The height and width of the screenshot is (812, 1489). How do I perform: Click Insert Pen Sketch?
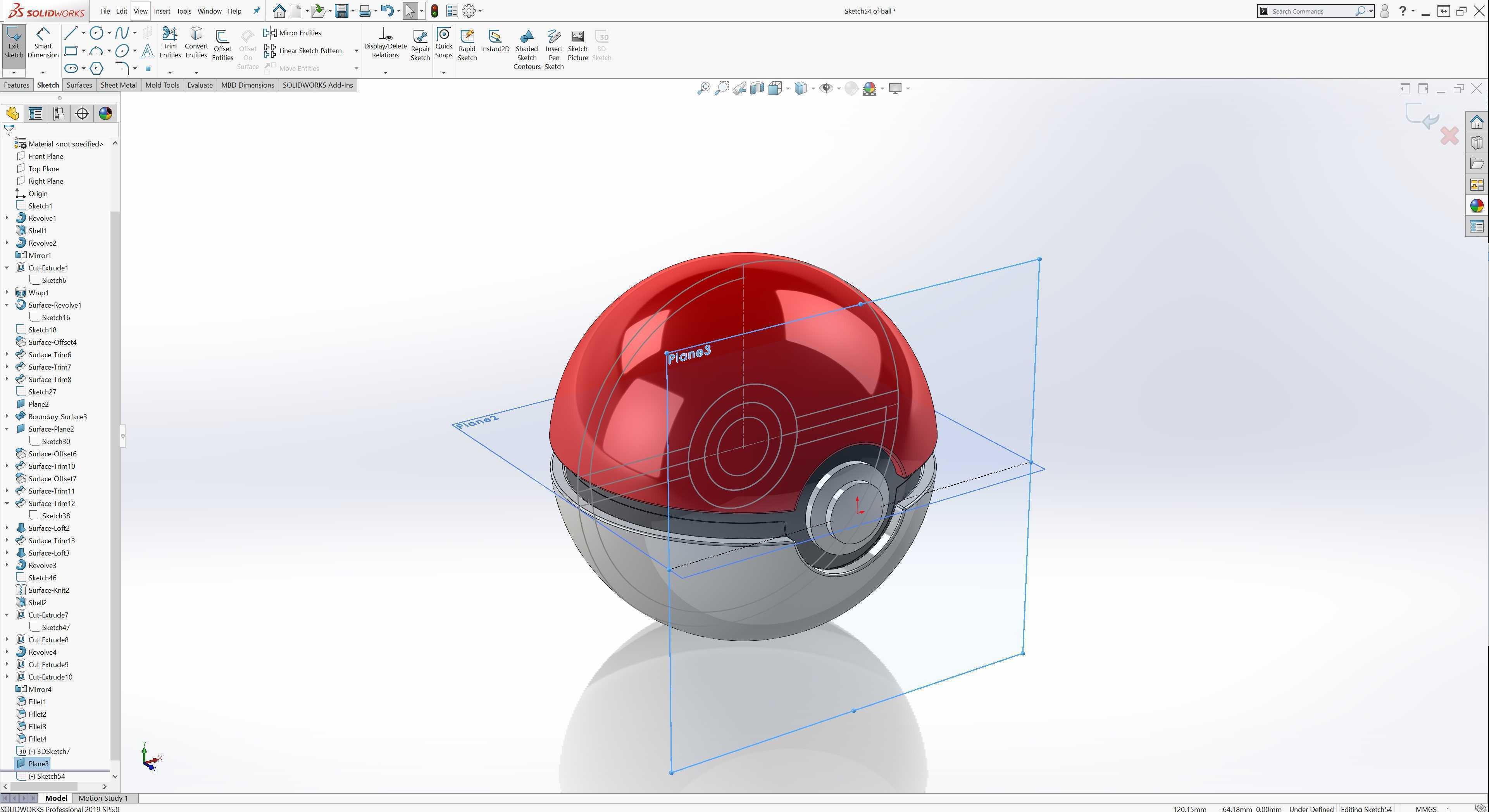(x=554, y=50)
